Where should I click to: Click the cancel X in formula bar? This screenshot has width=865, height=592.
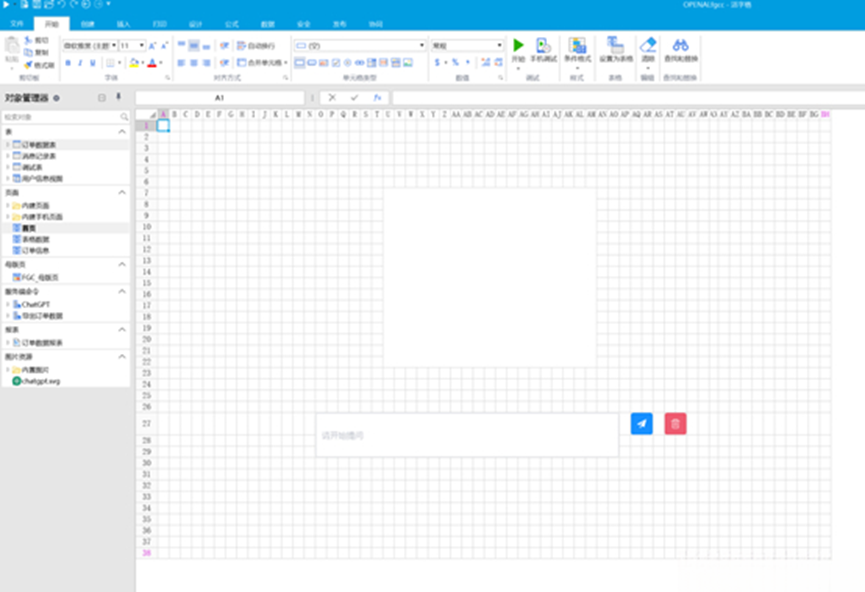[332, 98]
